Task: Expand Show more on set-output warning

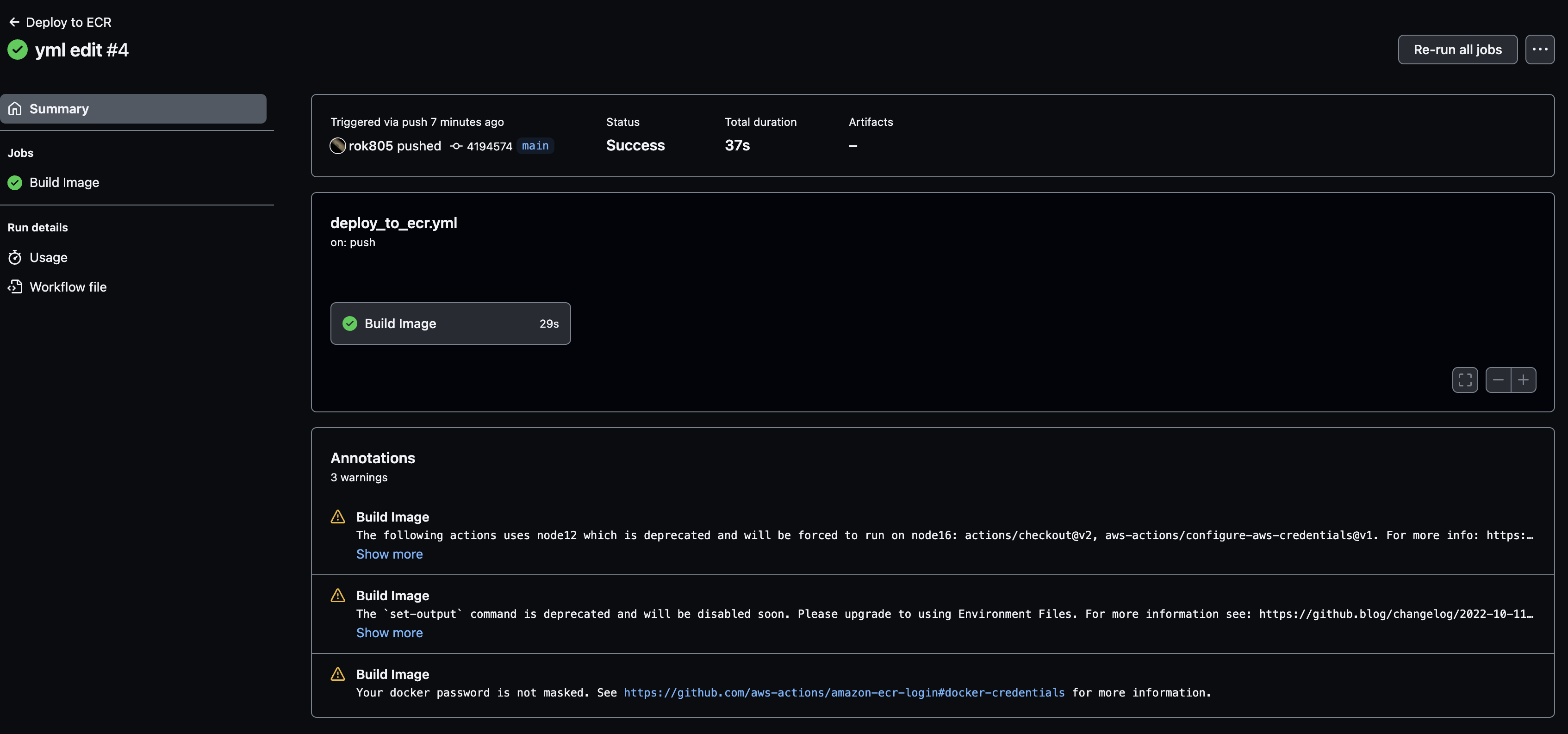Action: tap(389, 633)
